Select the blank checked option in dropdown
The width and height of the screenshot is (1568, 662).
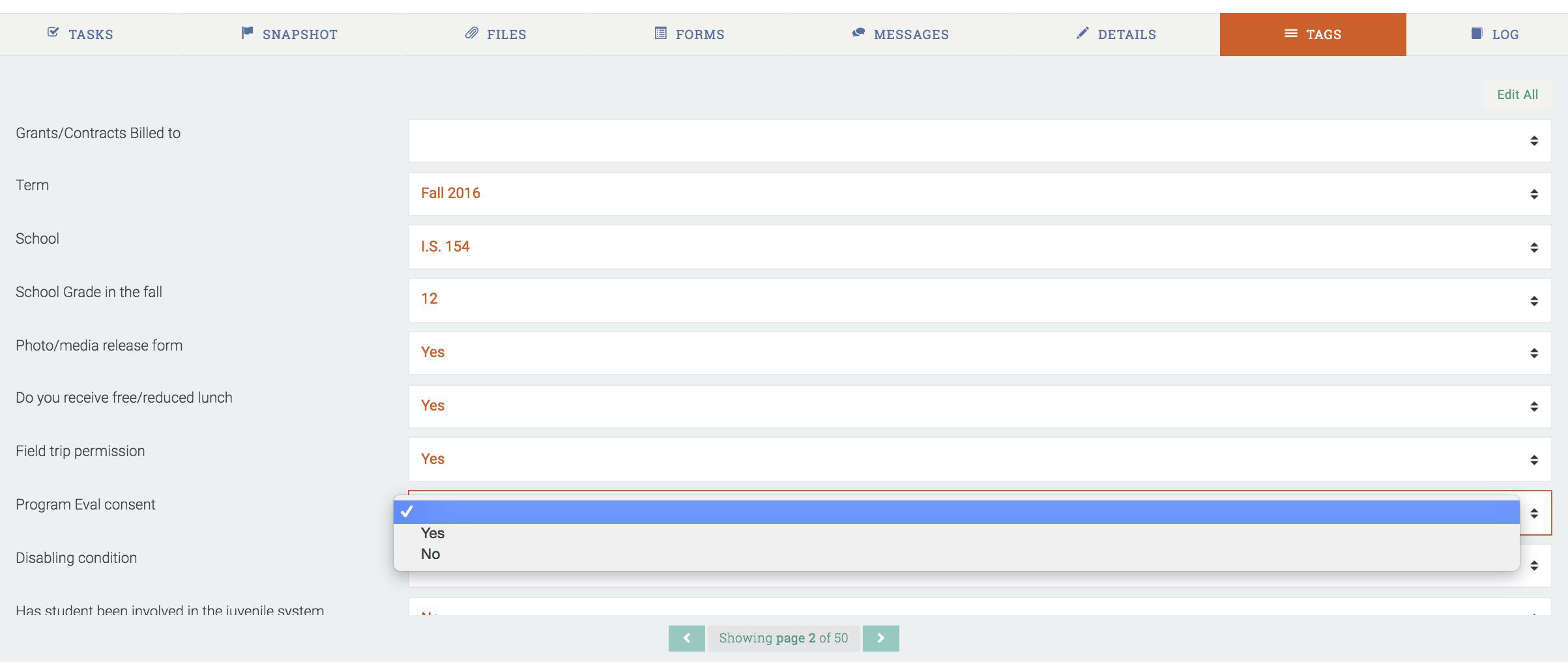(x=955, y=512)
